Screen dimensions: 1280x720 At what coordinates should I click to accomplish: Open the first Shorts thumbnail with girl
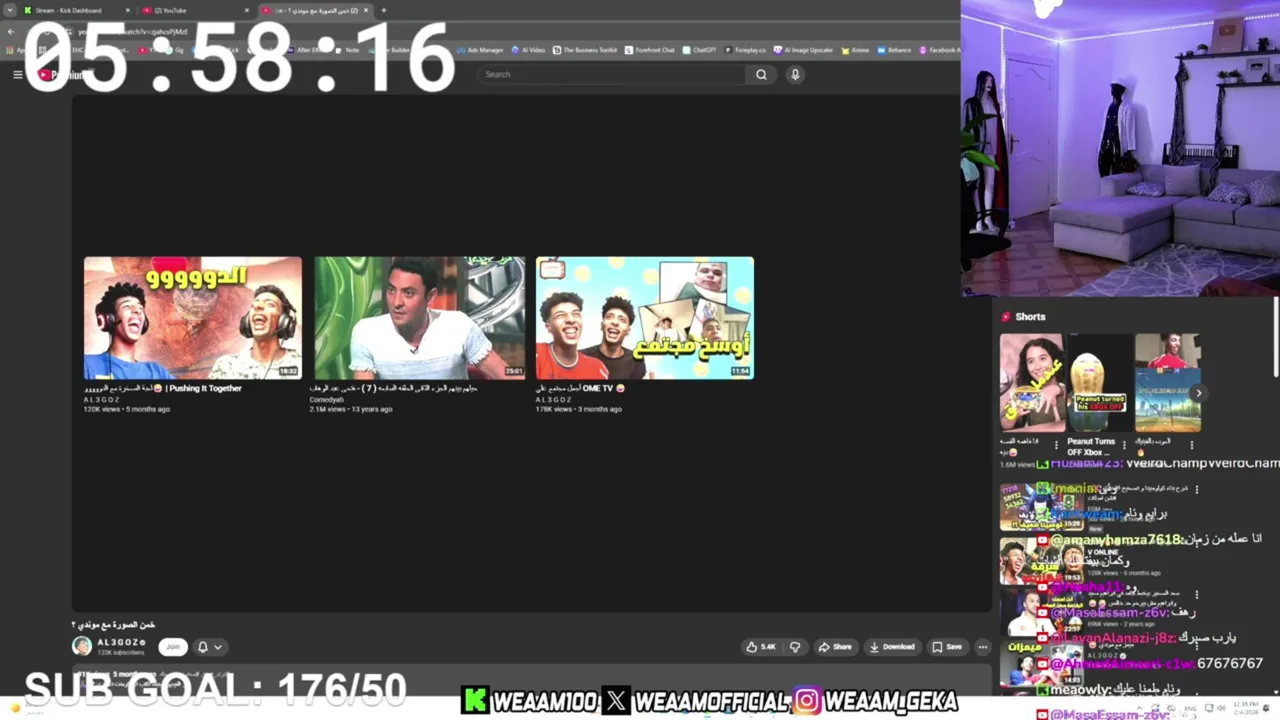coord(1032,383)
